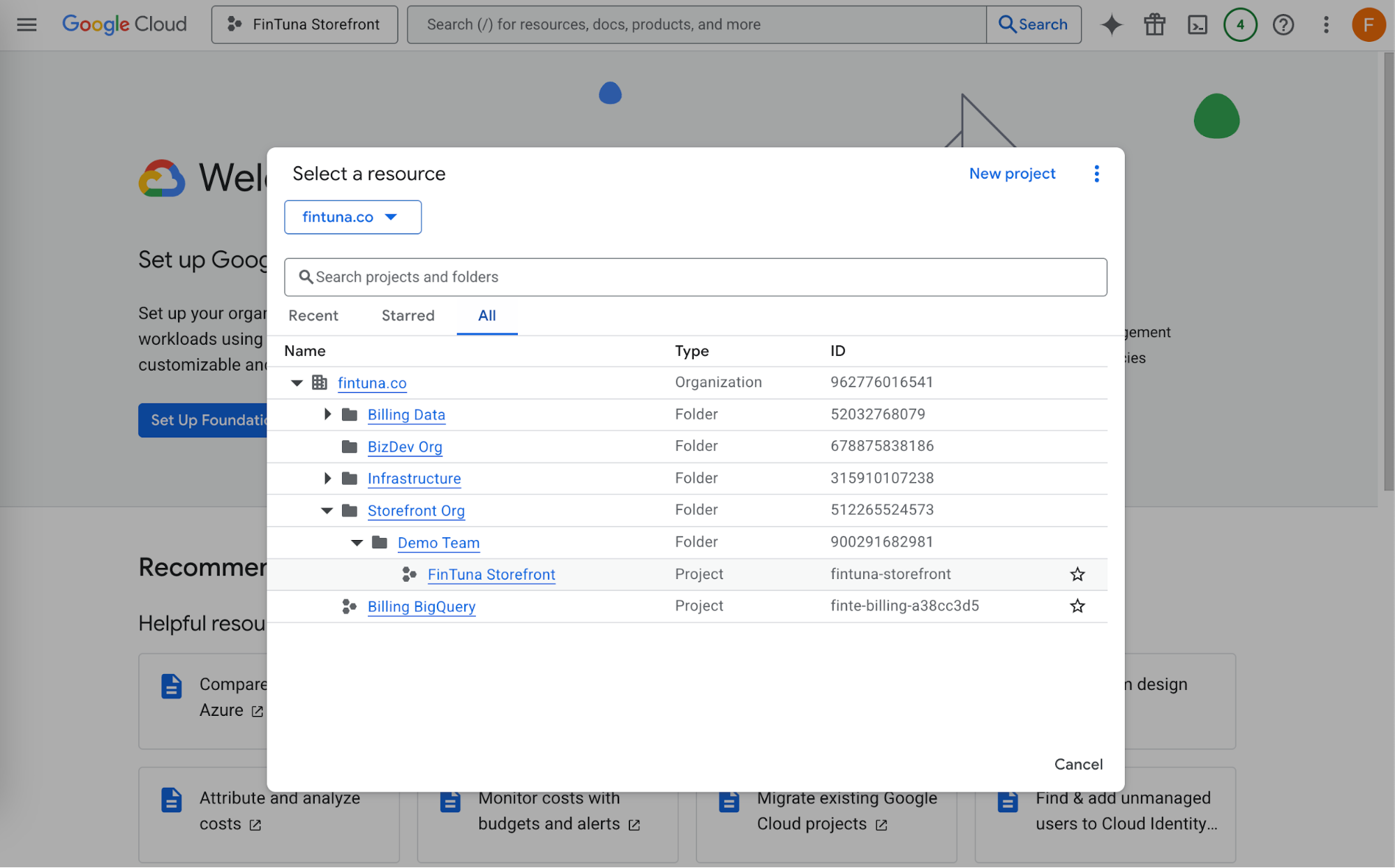
Task: Expand the Billing Data folder
Action: (327, 414)
